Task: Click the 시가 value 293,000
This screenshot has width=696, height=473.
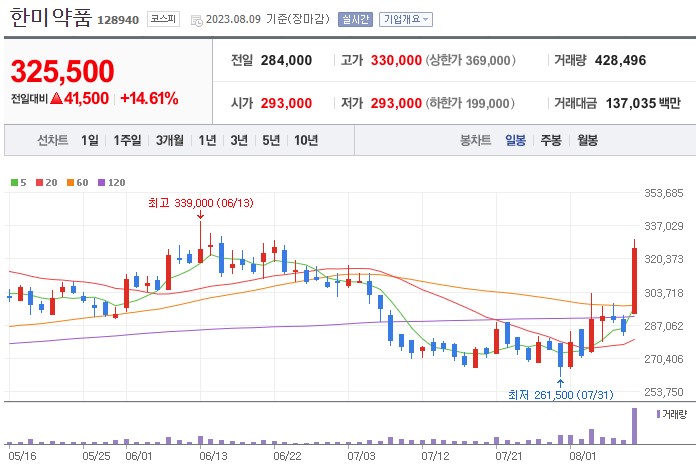Action: point(286,103)
